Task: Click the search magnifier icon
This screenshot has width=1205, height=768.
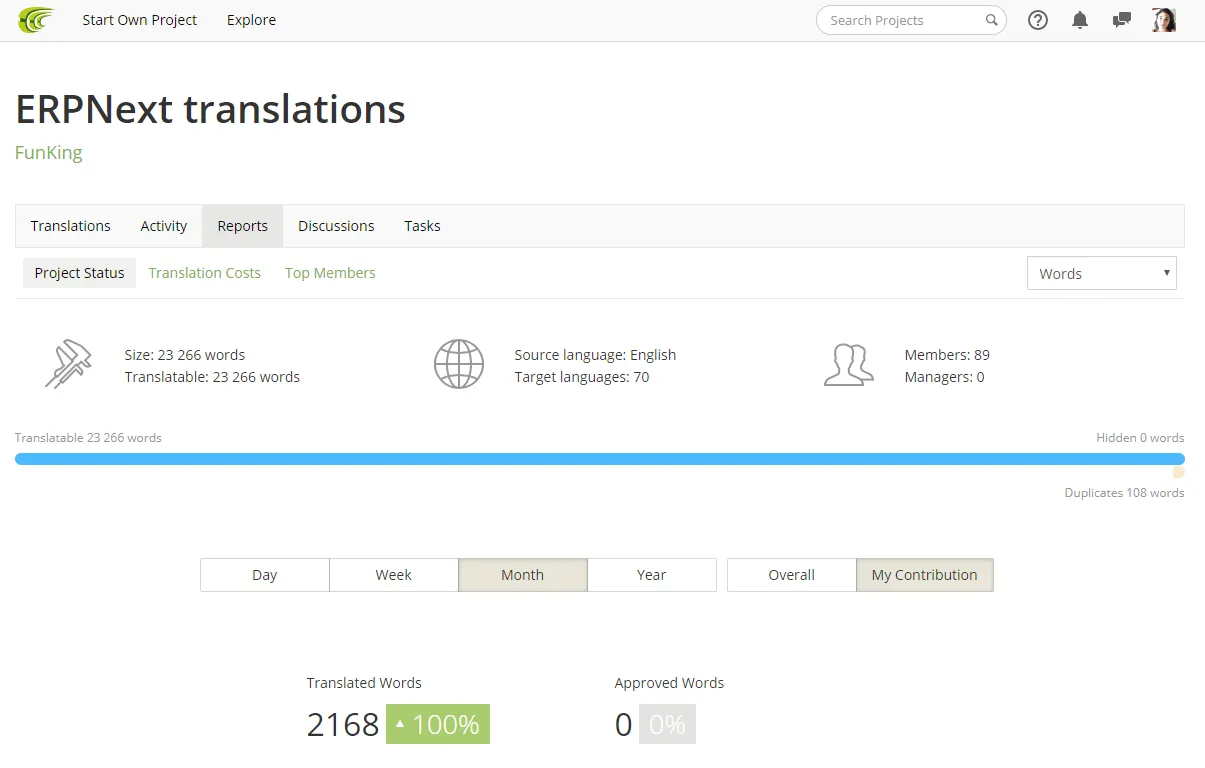Action: coord(992,20)
